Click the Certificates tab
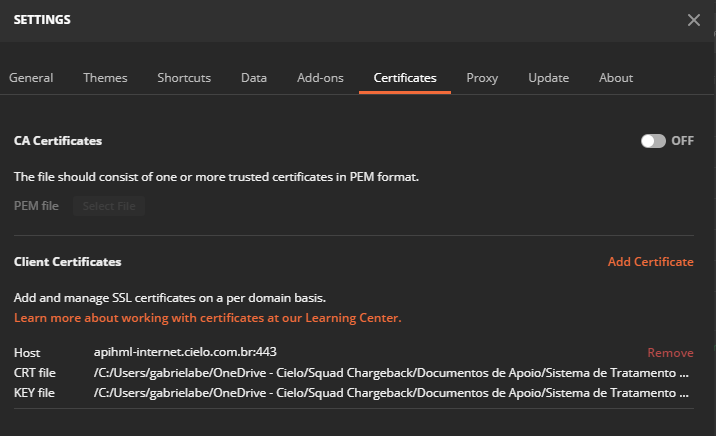 (x=405, y=78)
